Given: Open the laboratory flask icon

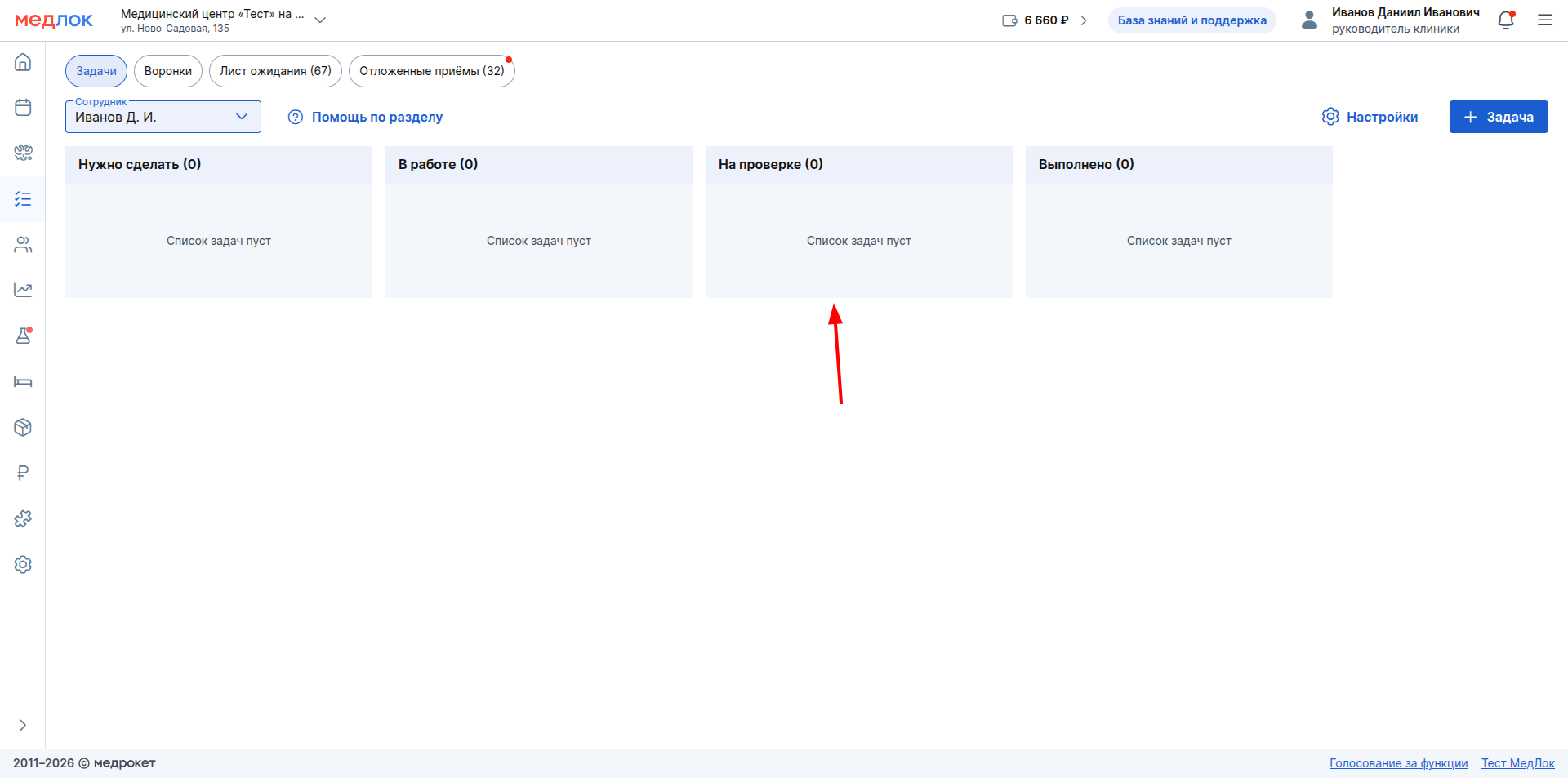Looking at the screenshot, I should (x=23, y=336).
